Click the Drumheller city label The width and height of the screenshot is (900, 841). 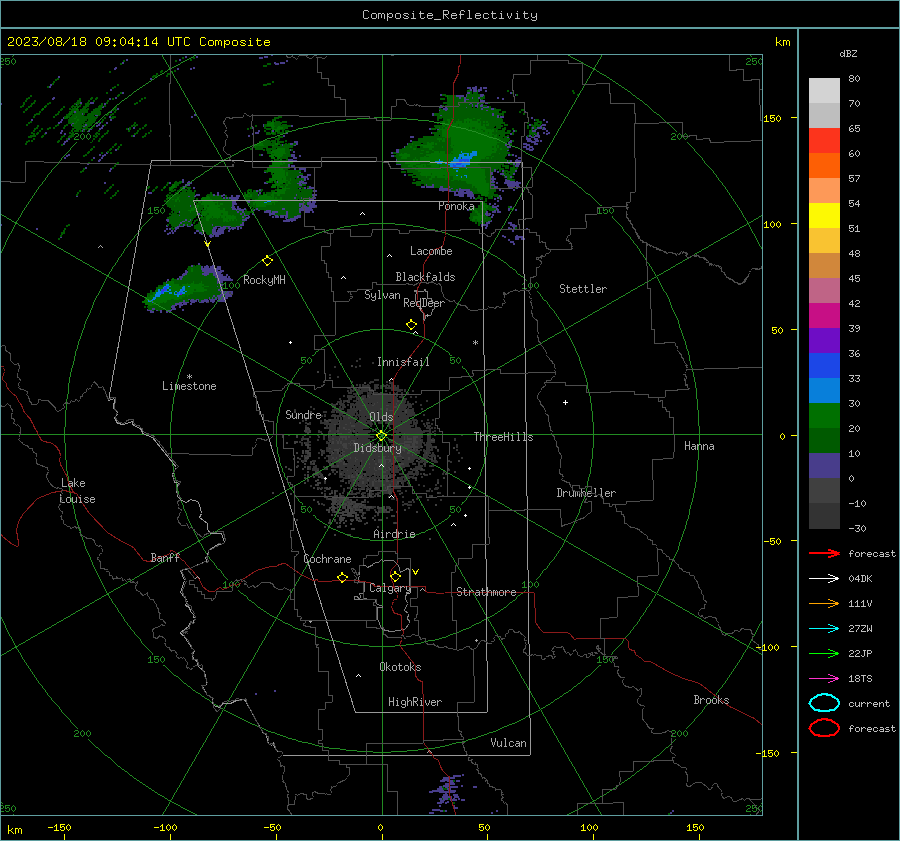pos(586,493)
